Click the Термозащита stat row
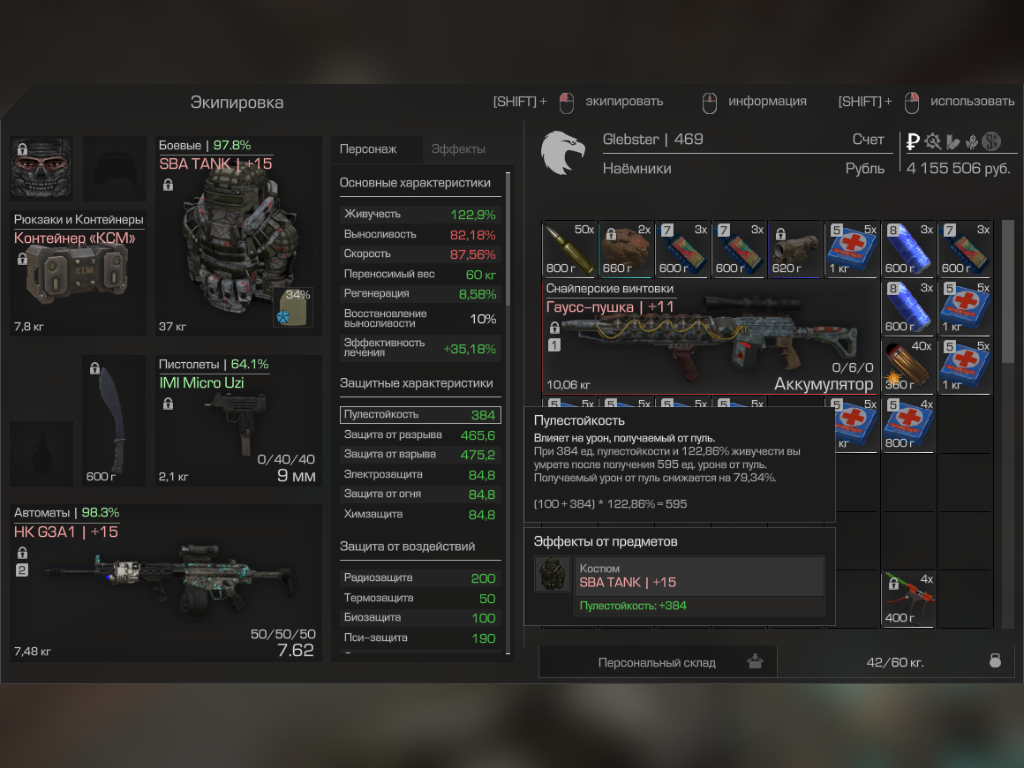This screenshot has height=768, width=1024. point(420,598)
